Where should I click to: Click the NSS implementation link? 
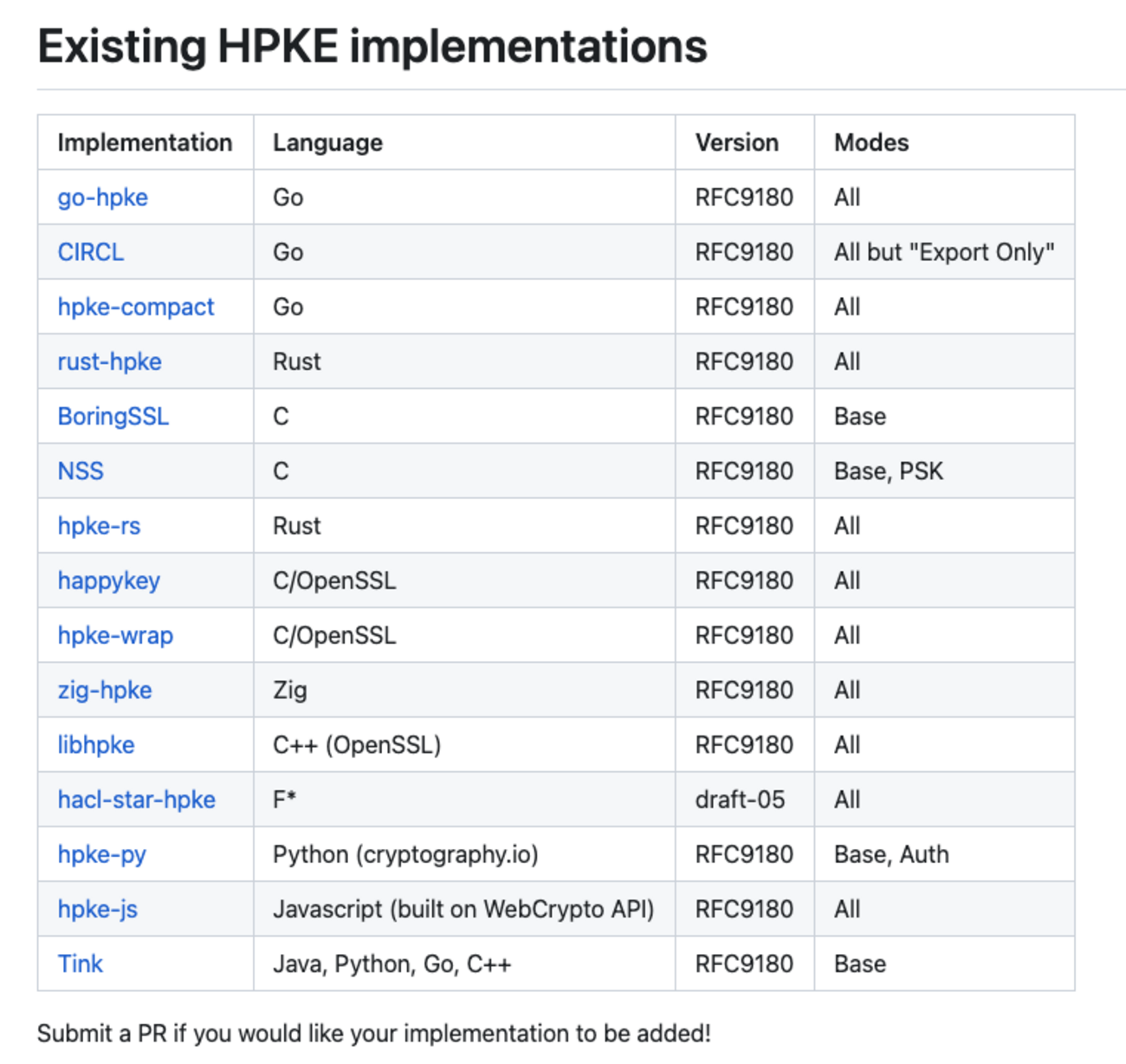tap(81, 471)
